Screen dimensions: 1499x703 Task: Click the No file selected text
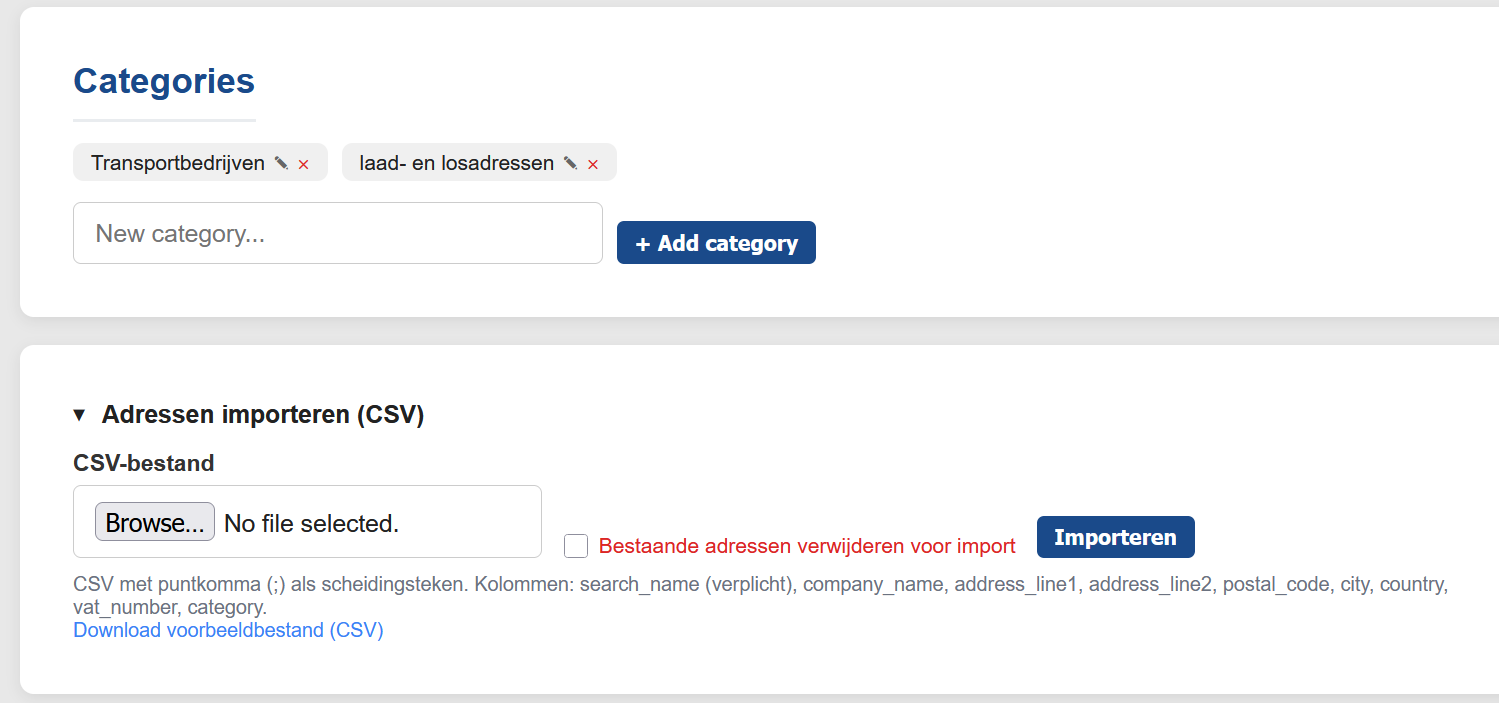coord(311,523)
